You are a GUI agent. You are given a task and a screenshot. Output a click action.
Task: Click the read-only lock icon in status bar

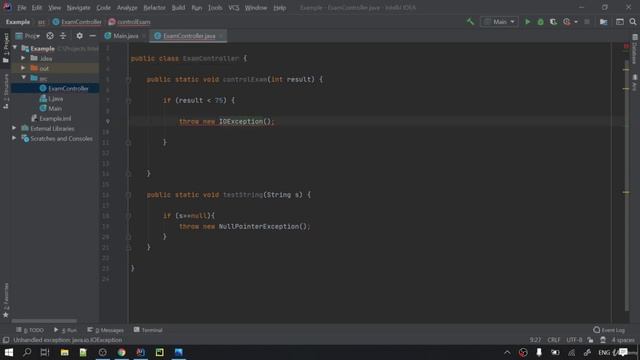[x=590, y=340]
